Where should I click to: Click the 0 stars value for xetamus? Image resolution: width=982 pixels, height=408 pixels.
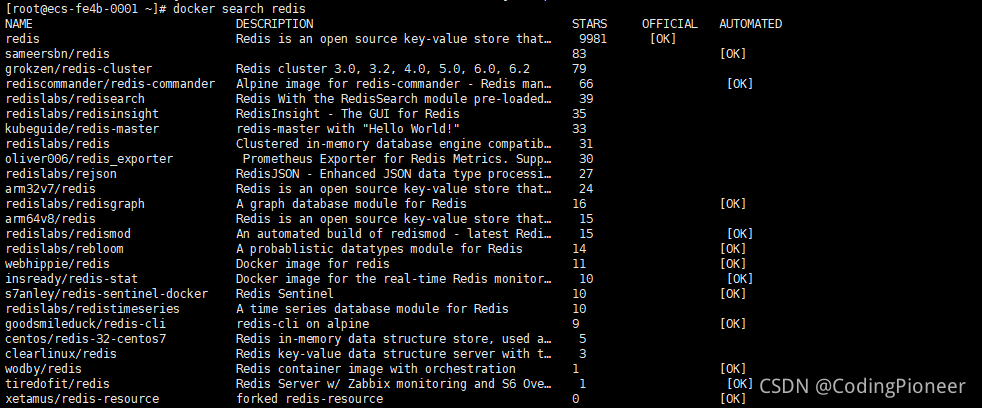click(576, 399)
